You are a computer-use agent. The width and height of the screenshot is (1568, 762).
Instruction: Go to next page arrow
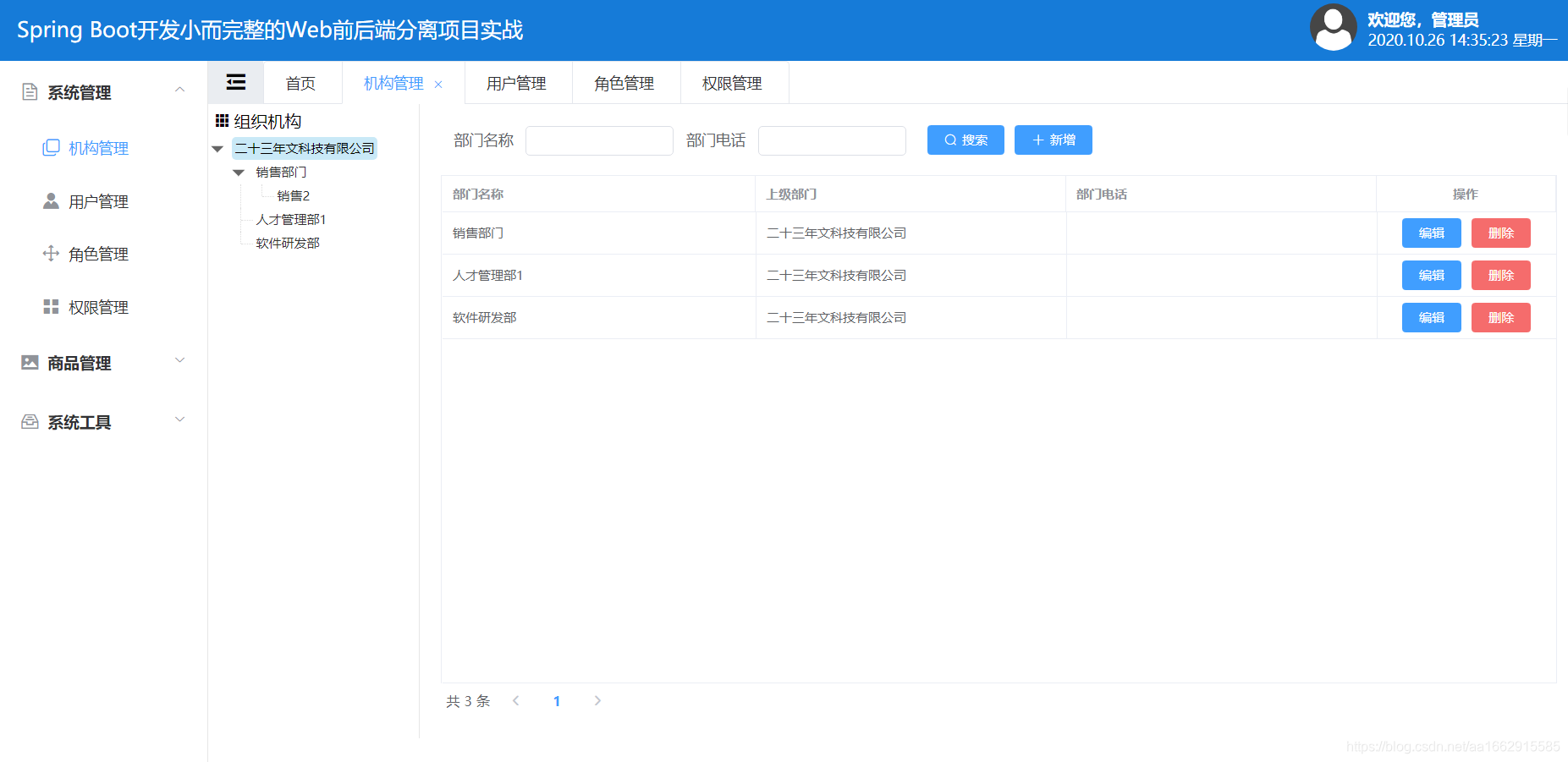pos(597,700)
